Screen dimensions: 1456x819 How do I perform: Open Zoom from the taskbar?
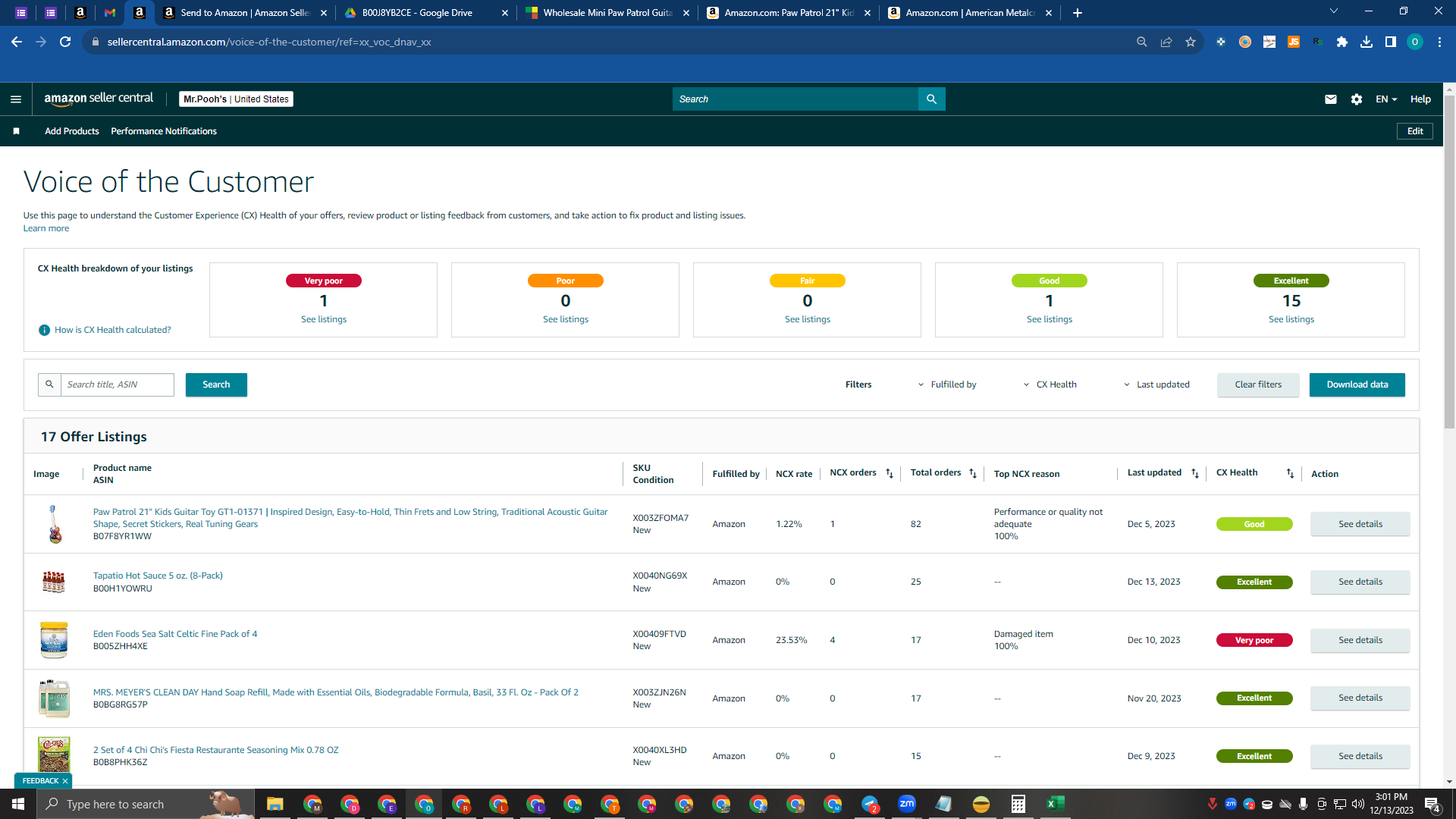[906, 804]
